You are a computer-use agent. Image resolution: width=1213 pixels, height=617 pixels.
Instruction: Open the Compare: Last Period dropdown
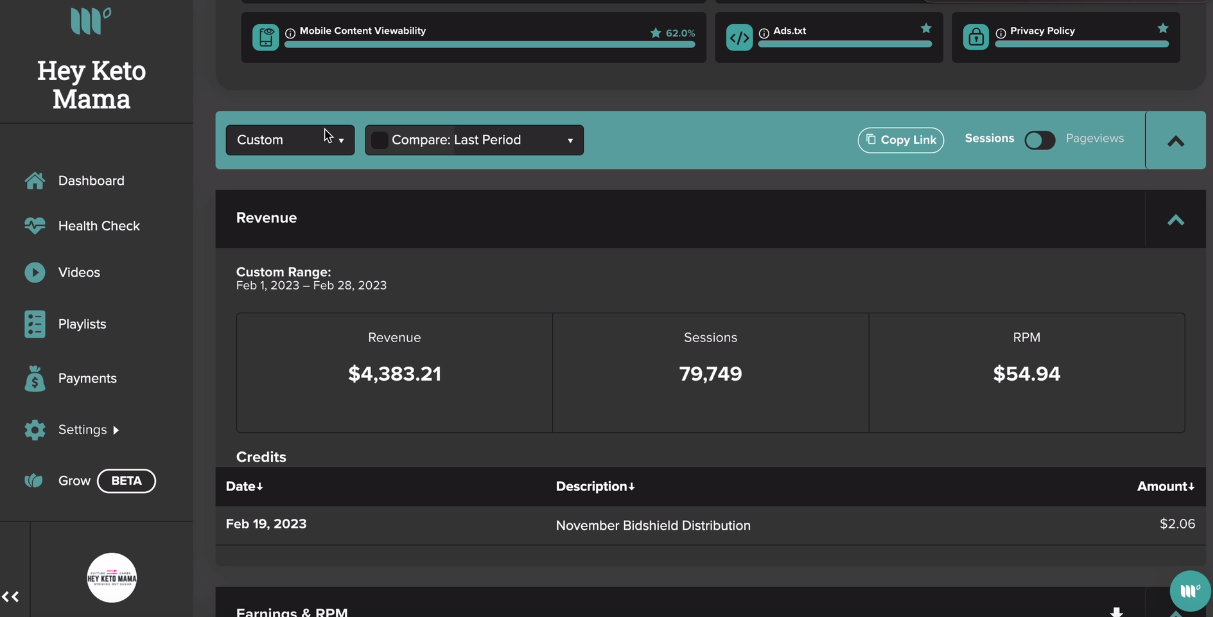coord(474,140)
